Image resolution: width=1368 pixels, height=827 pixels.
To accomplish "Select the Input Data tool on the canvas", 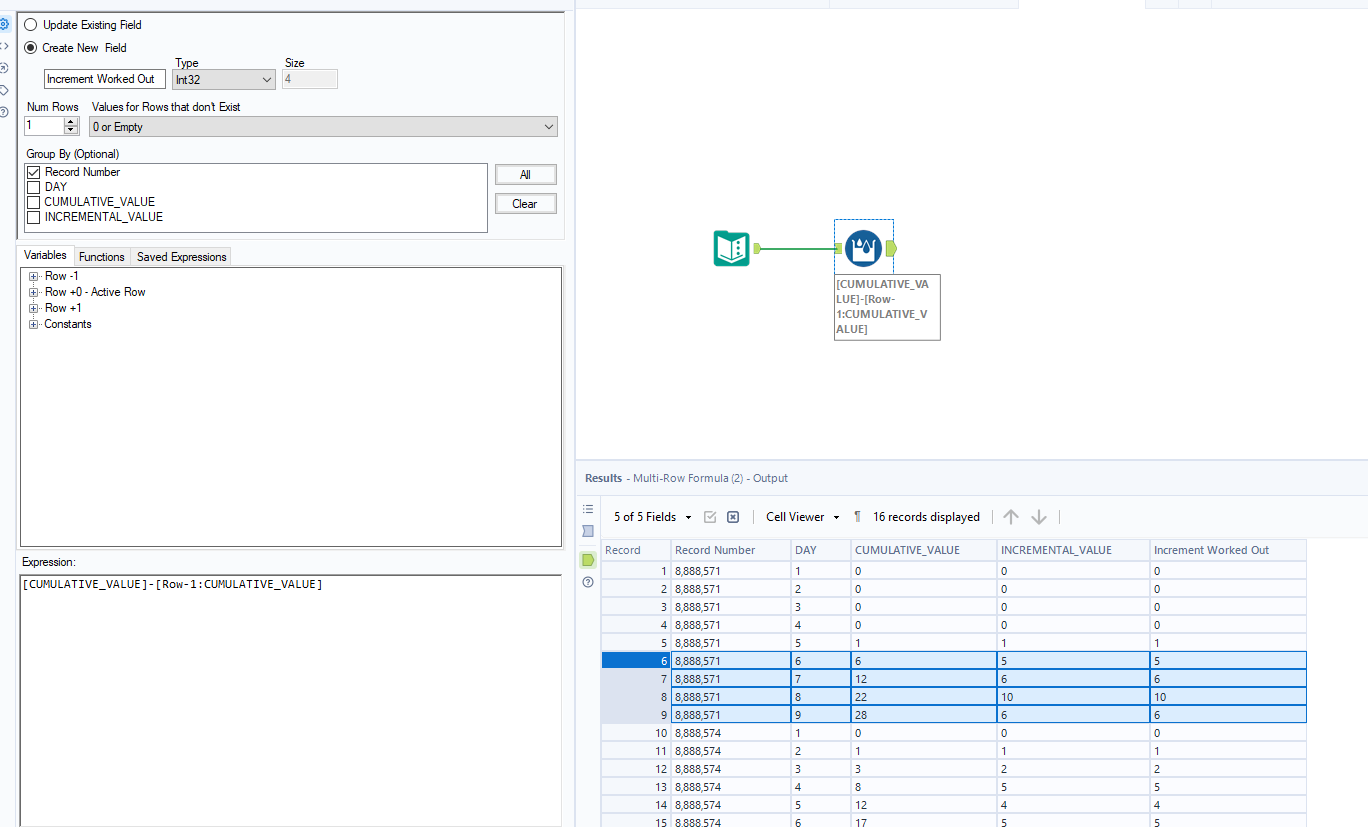I will click(731, 247).
